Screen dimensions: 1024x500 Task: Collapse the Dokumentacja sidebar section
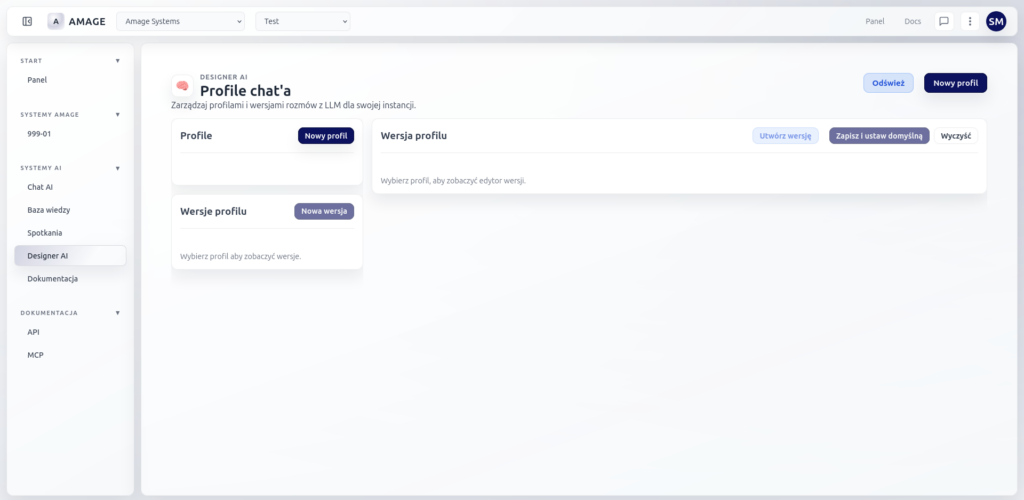tap(117, 313)
